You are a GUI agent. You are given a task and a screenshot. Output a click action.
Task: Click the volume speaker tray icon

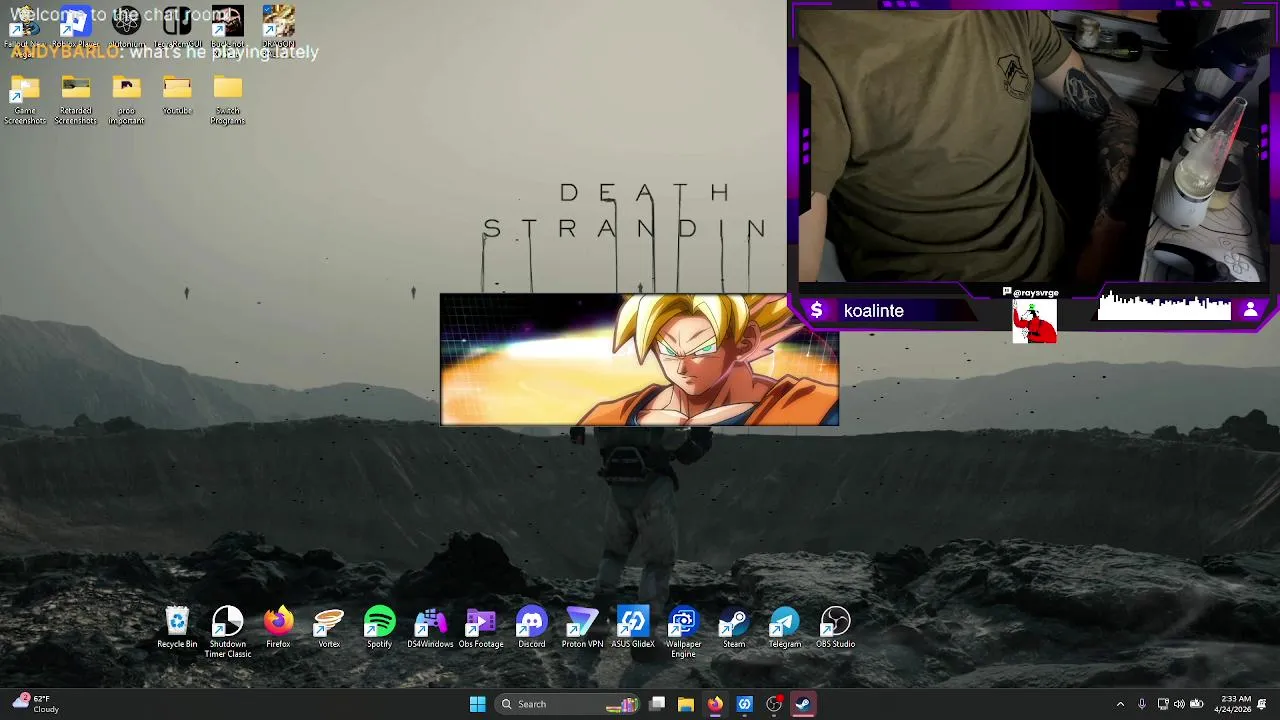(x=1179, y=704)
